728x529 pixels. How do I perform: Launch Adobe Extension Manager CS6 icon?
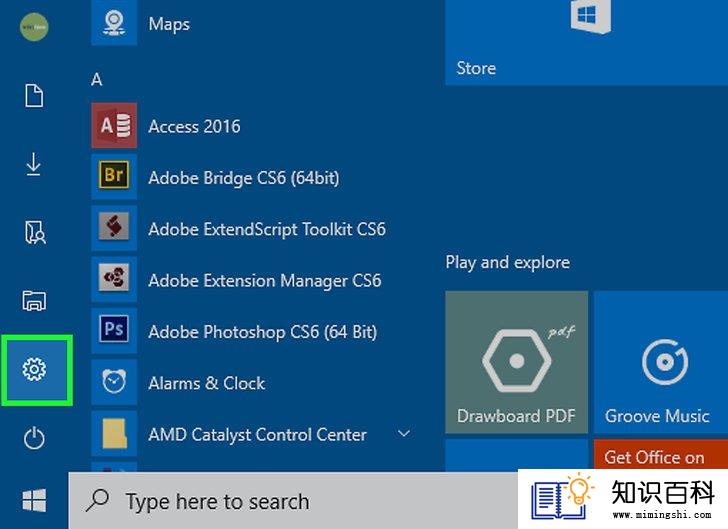[114, 279]
